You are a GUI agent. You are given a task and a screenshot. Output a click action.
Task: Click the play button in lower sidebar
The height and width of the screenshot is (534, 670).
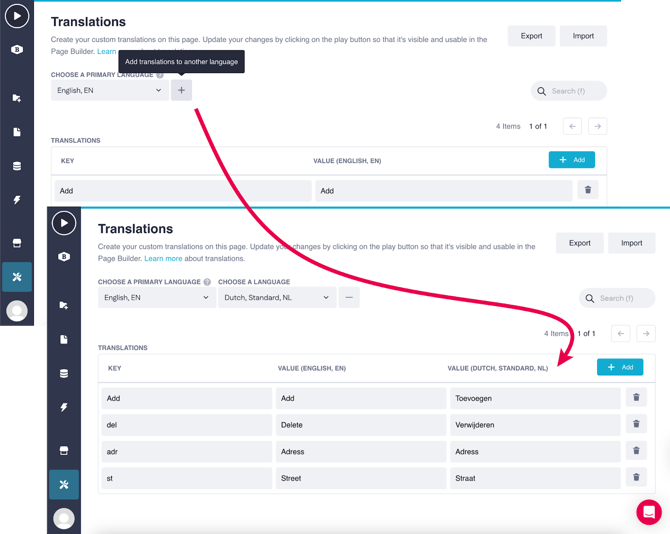click(64, 223)
